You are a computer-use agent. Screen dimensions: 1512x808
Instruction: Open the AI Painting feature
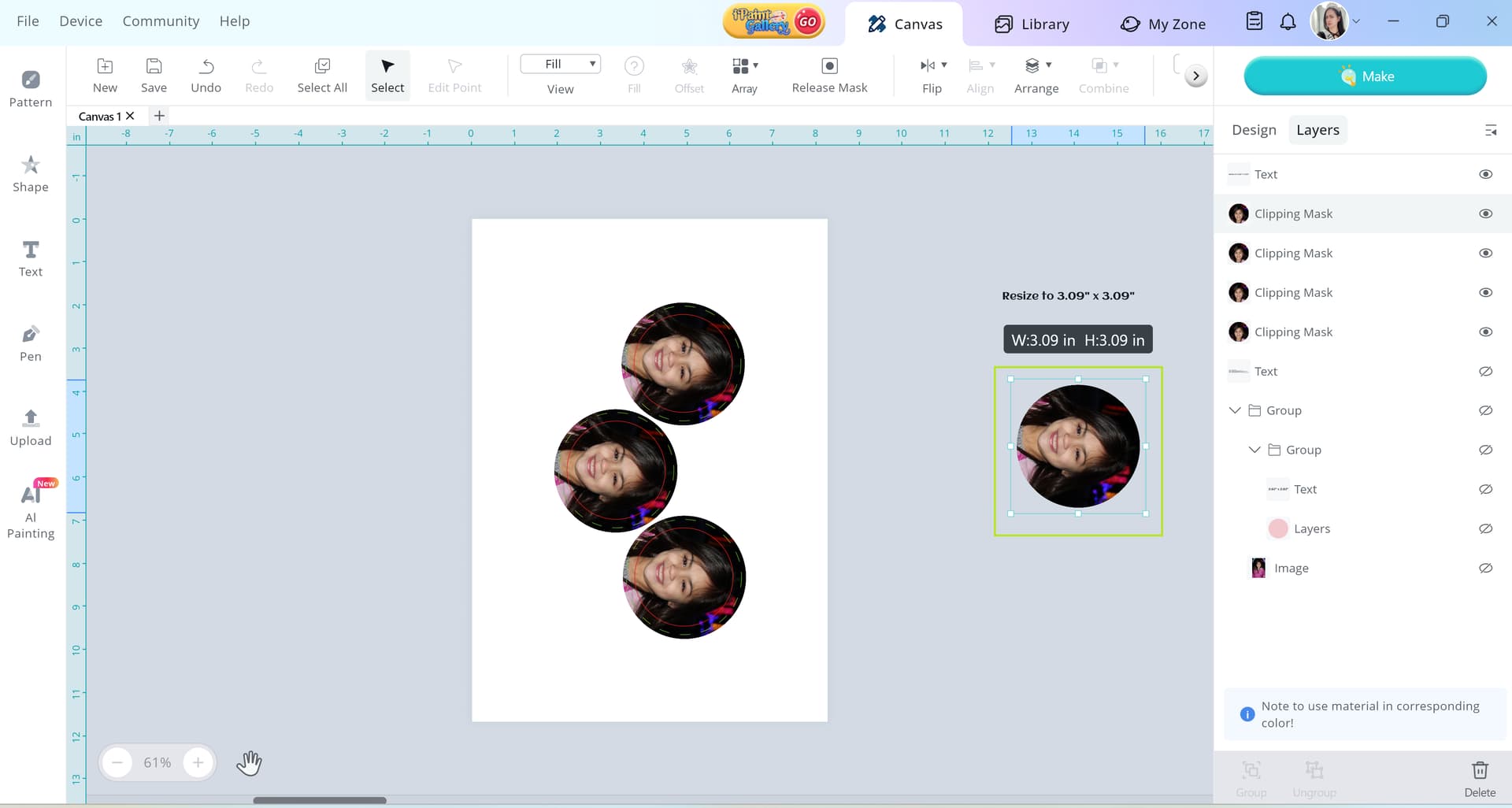click(x=31, y=508)
